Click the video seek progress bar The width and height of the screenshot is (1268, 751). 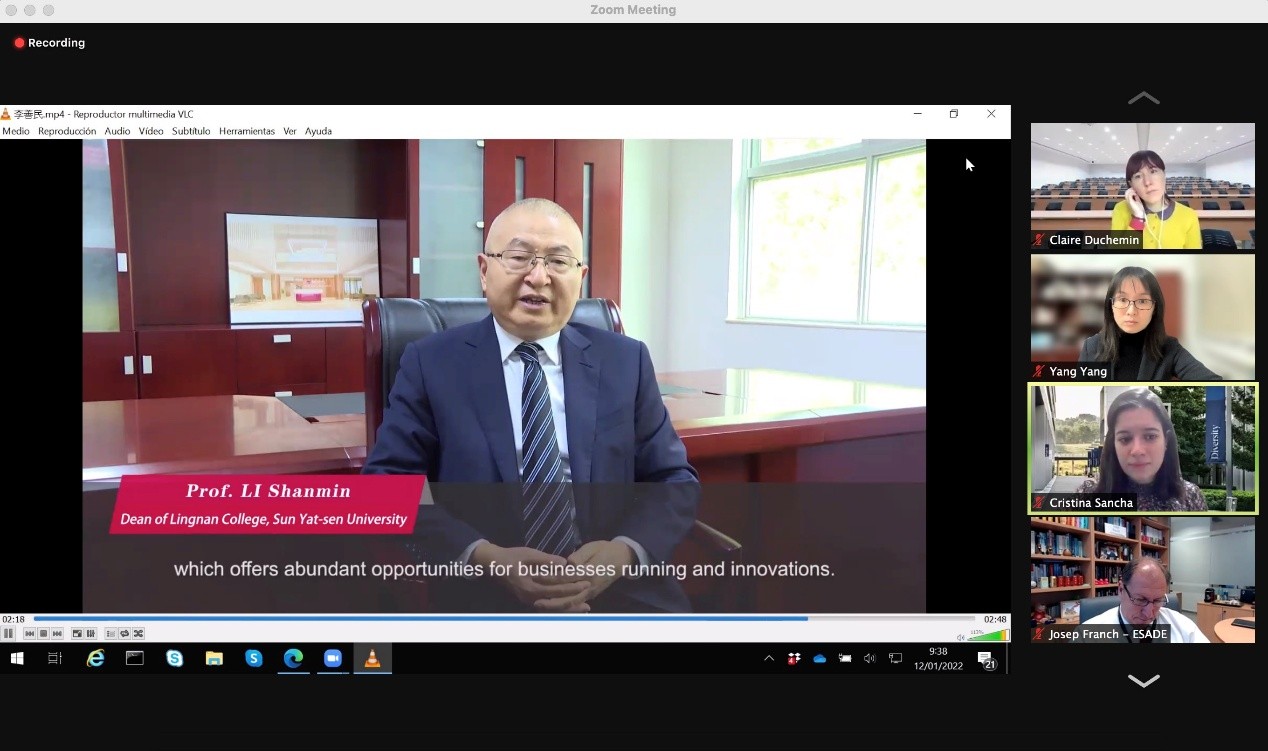[x=500, y=619]
